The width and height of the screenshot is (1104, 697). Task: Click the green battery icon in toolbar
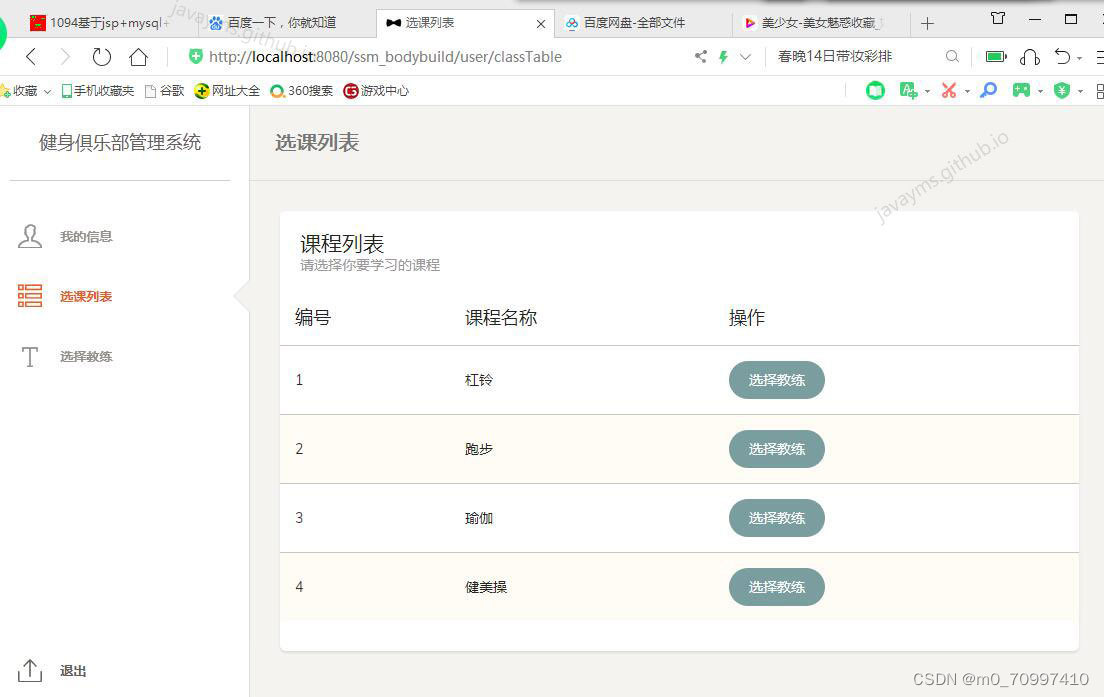[996, 56]
